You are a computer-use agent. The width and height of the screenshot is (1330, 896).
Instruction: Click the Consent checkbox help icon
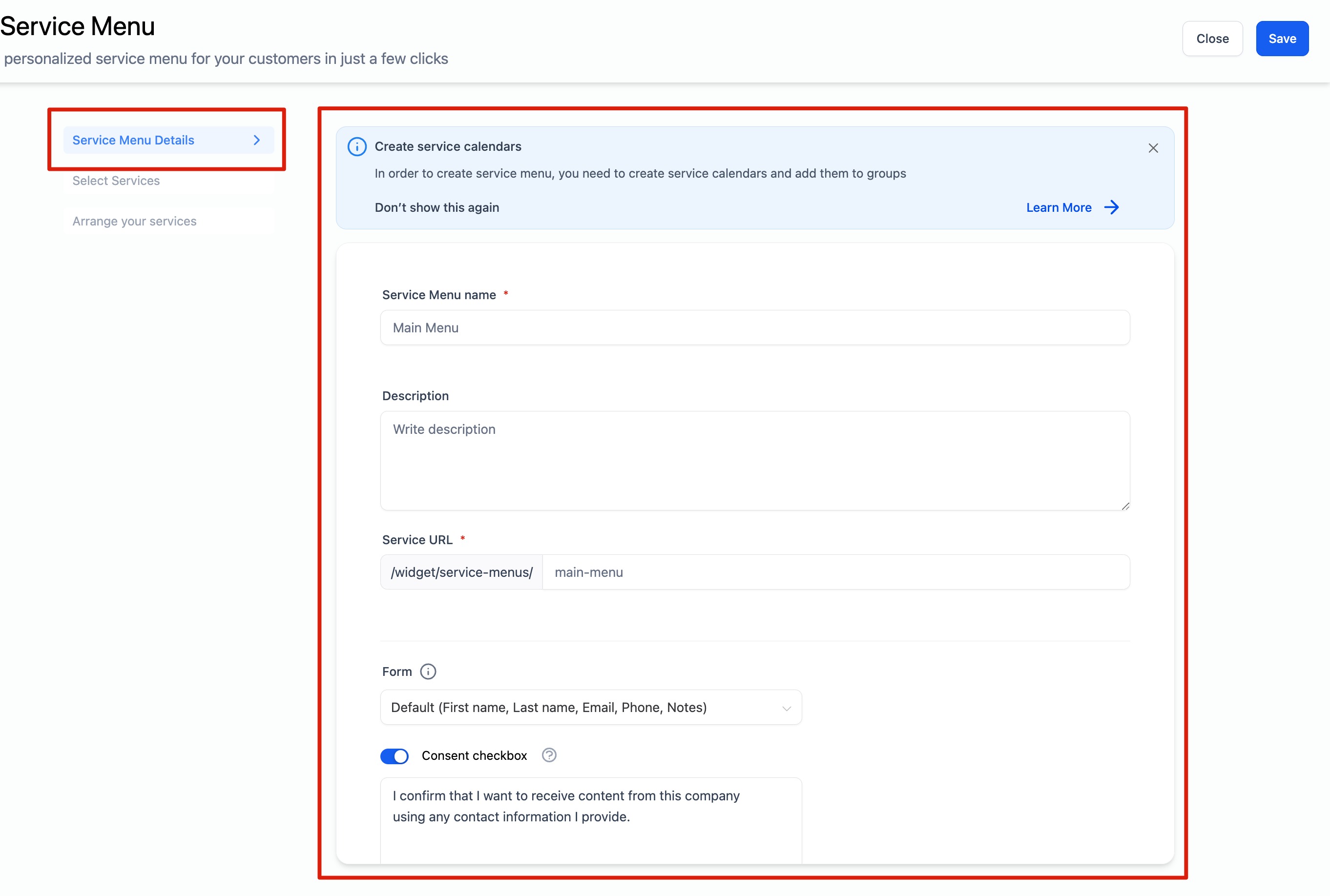pos(549,755)
